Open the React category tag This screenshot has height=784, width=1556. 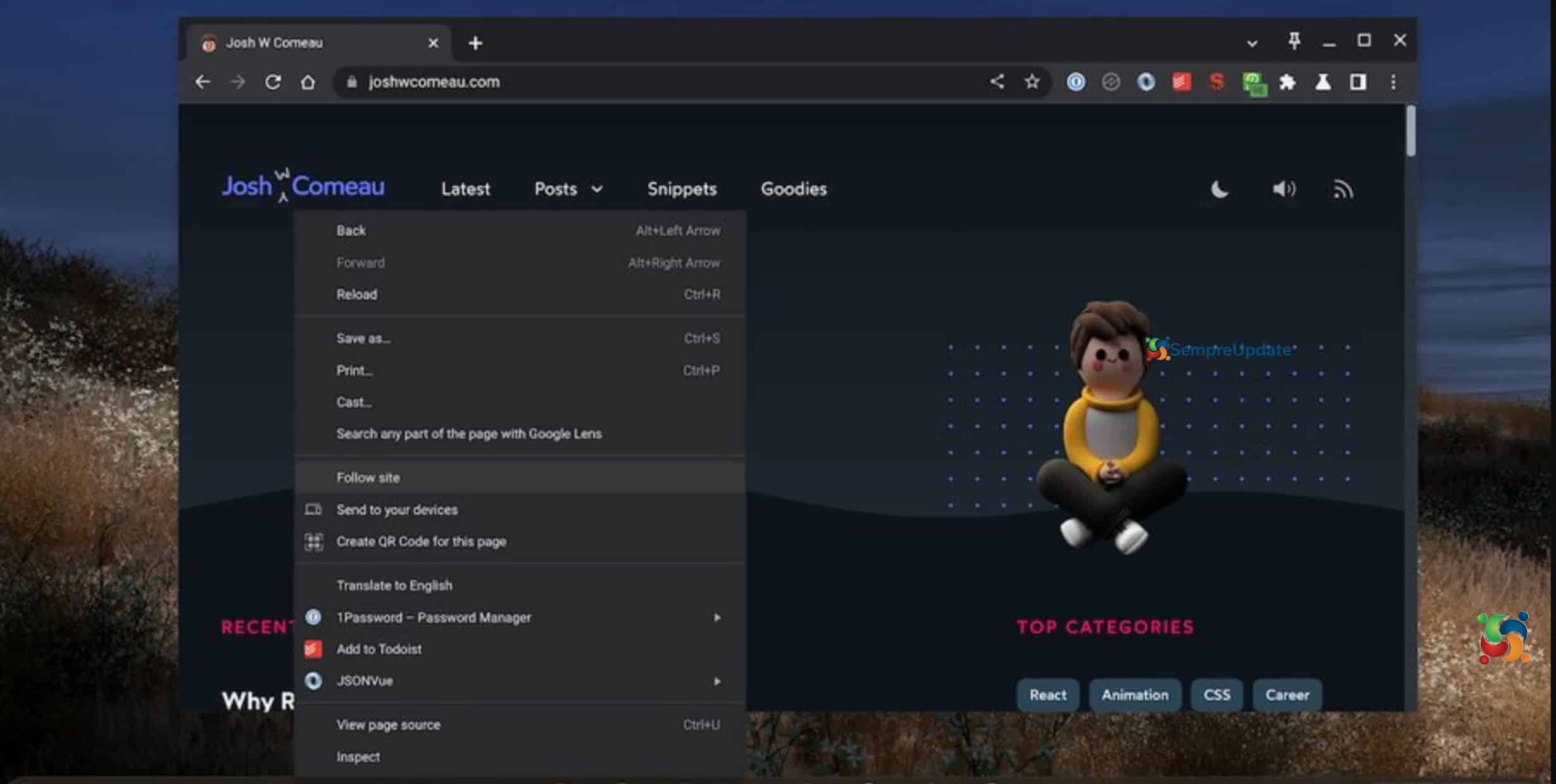1048,695
